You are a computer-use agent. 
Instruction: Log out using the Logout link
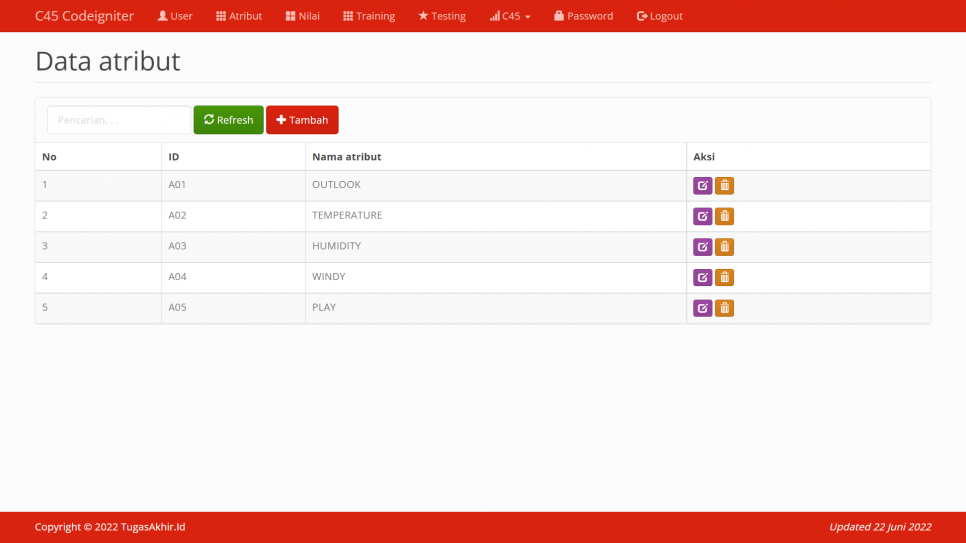[x=659, y=16]
